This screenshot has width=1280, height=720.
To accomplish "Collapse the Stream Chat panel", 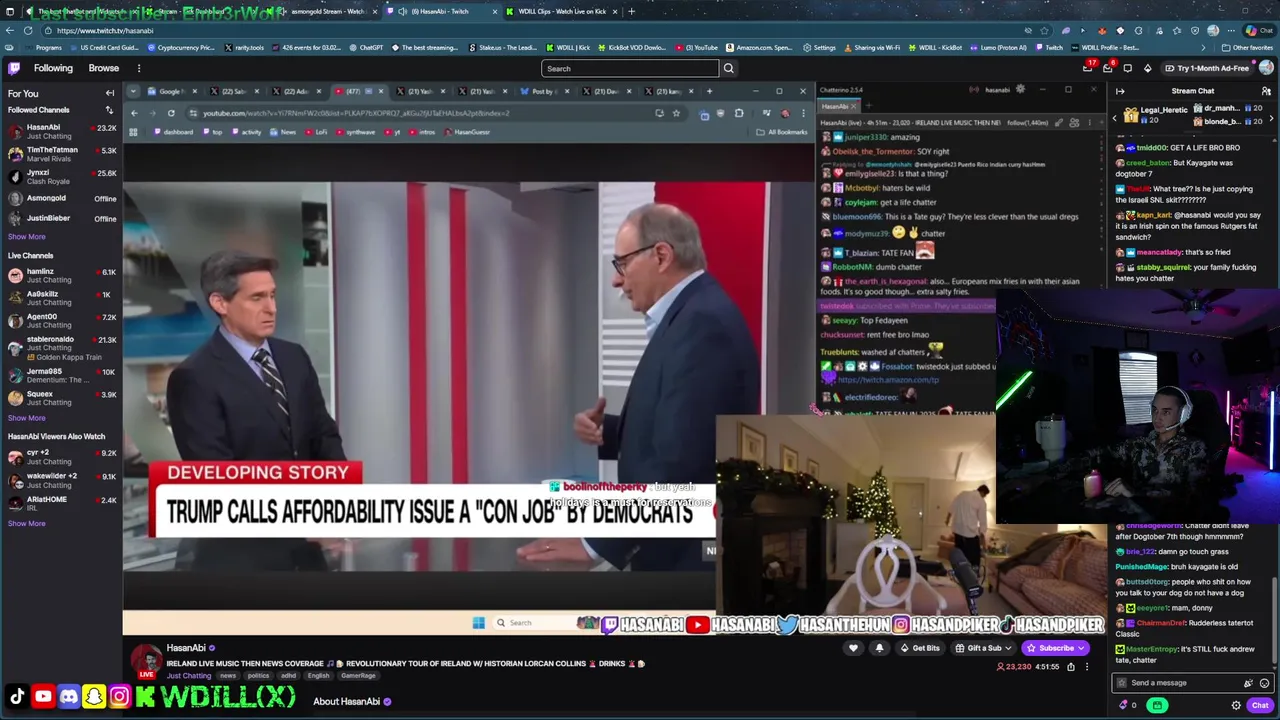I will tap(1120, 91).
